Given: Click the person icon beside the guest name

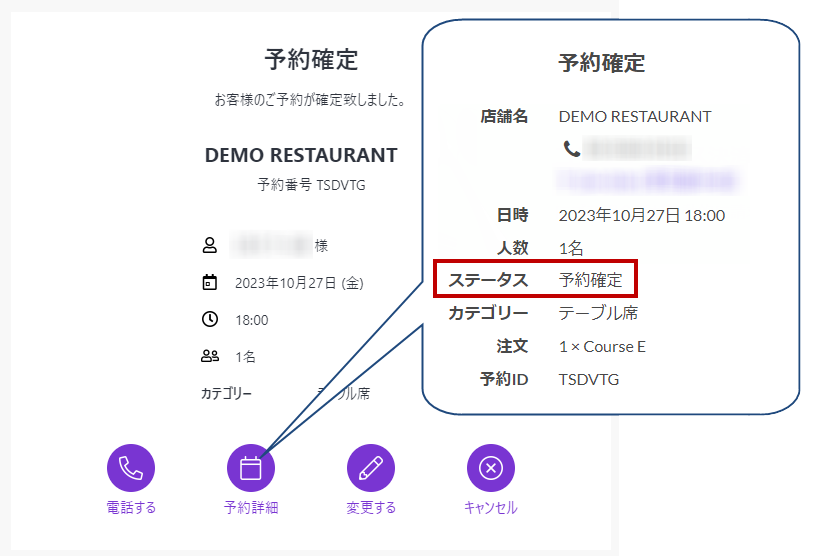Looking at the screenshot, I should 210,245.
